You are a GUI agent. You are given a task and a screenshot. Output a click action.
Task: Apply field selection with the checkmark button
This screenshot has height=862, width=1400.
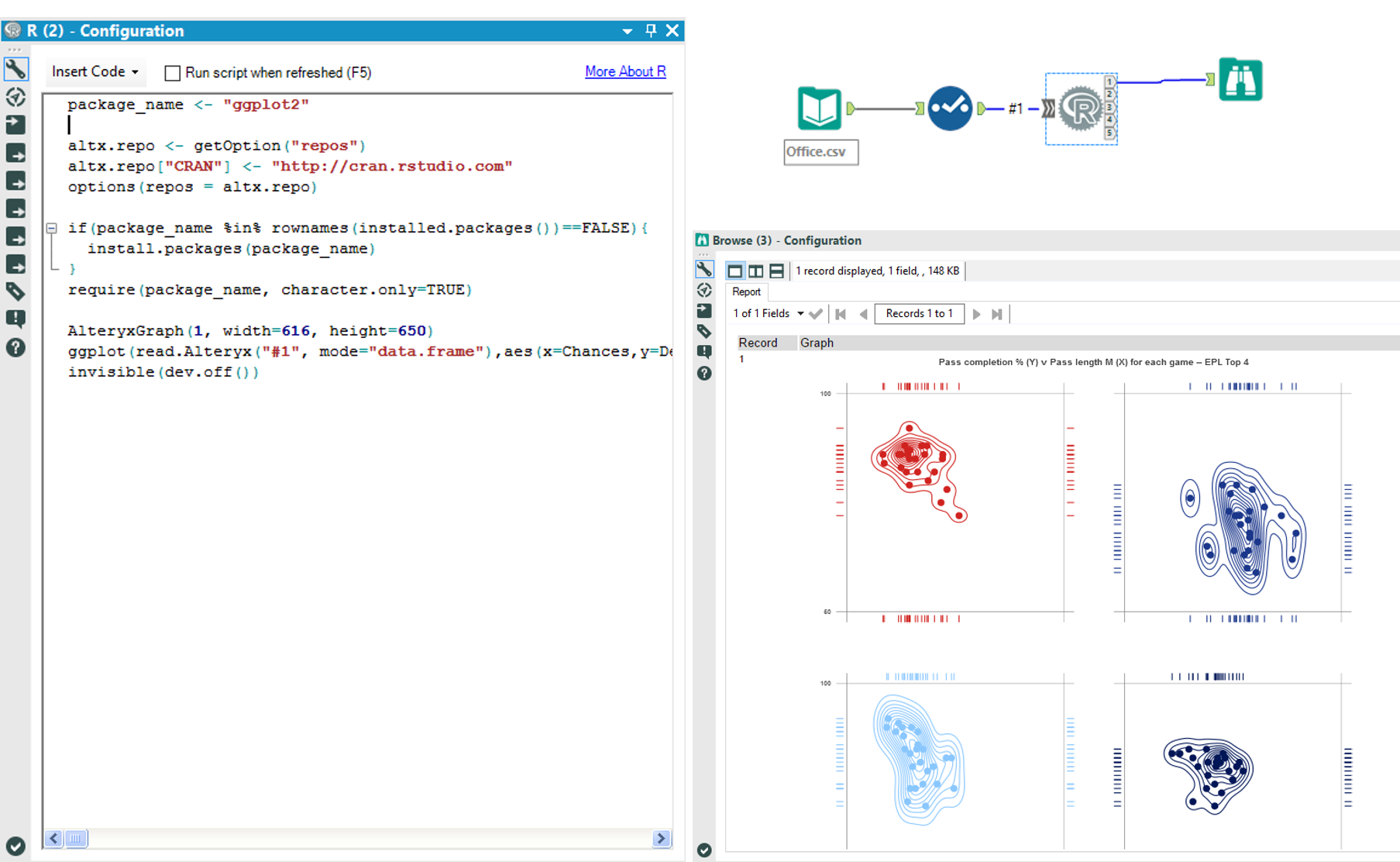(815, 314)
